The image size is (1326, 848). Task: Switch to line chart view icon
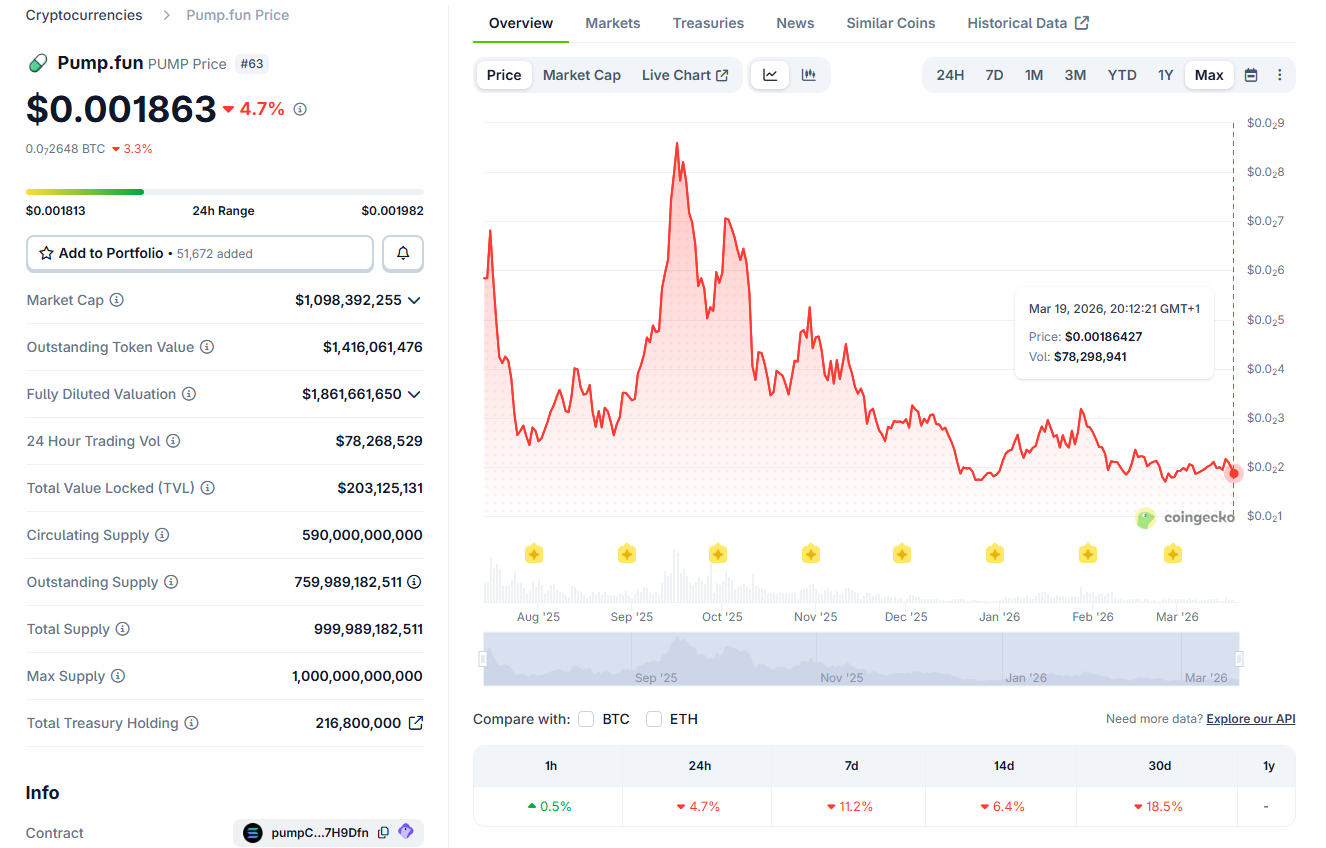(x=770, y=75)
